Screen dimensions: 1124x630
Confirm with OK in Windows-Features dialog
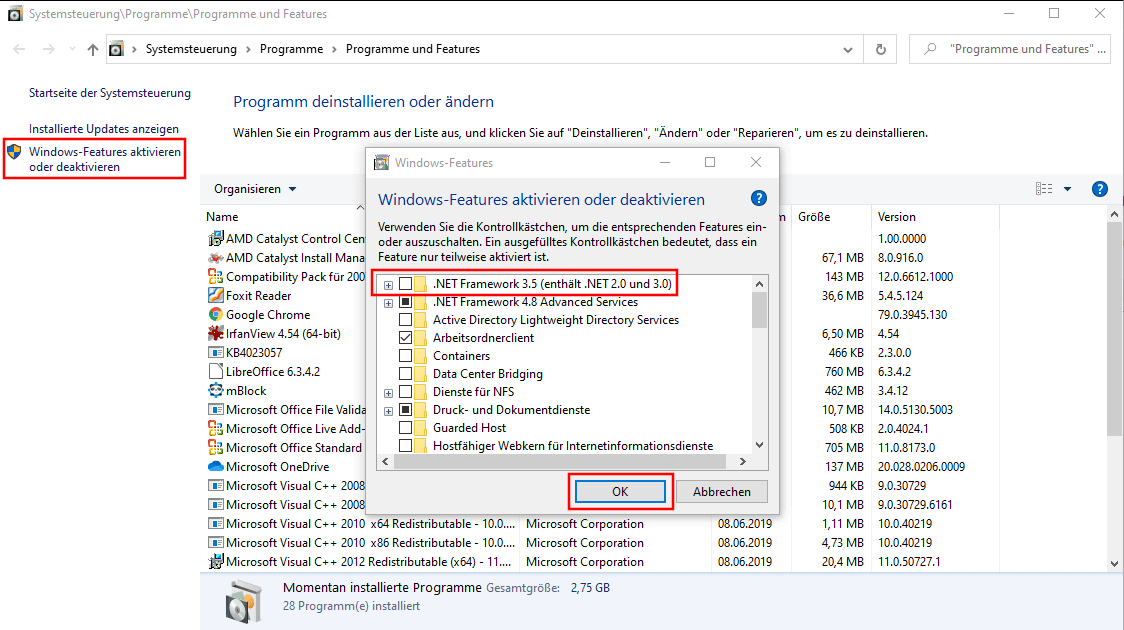coord(620,491)
